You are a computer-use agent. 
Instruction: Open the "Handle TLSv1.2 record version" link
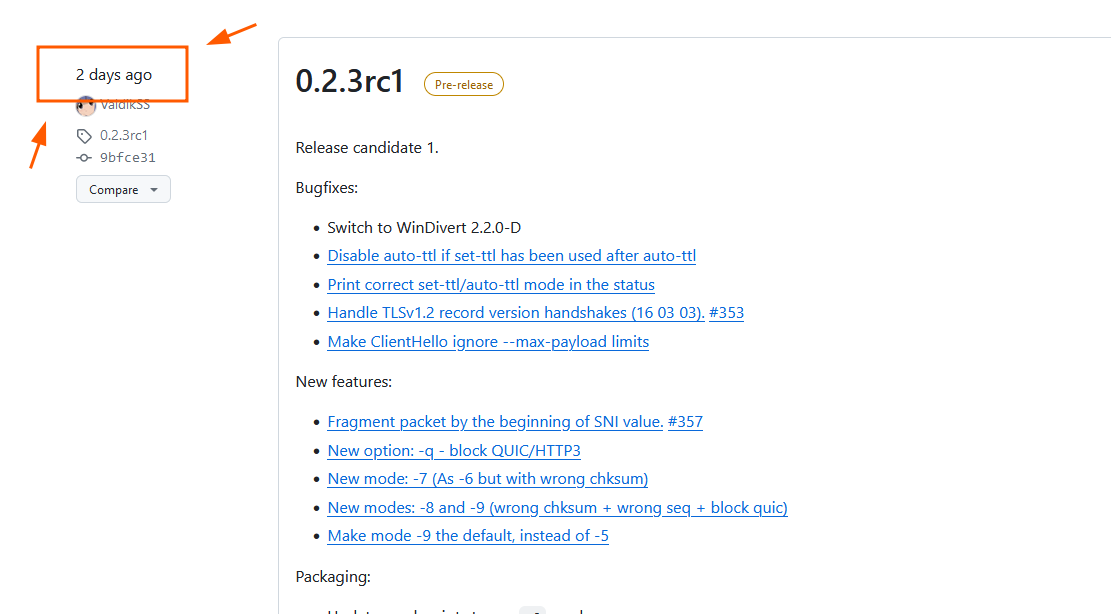515,313
